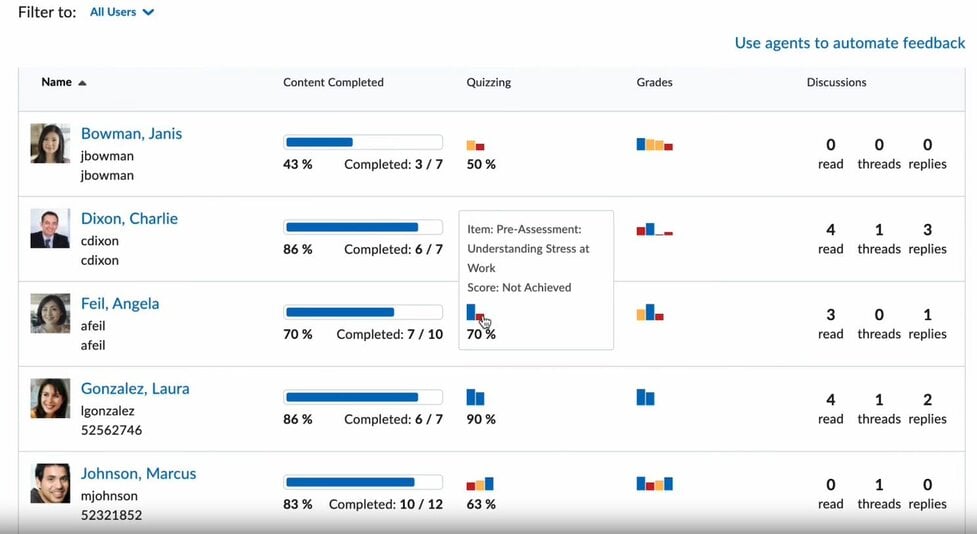
Task: Click Marcus Johnson's profile photo
Action: 50,484
